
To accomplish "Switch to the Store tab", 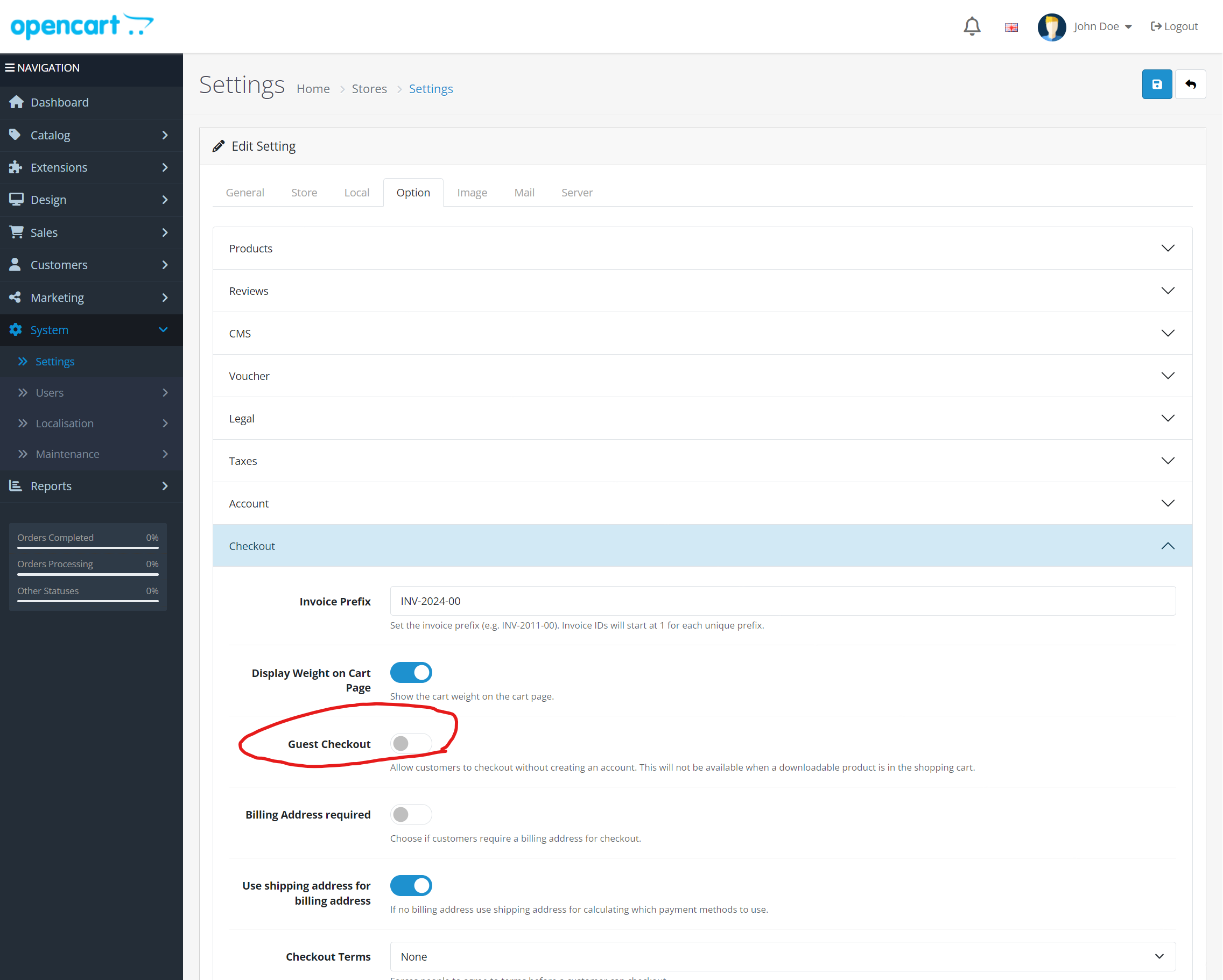I will click(304, 192).
